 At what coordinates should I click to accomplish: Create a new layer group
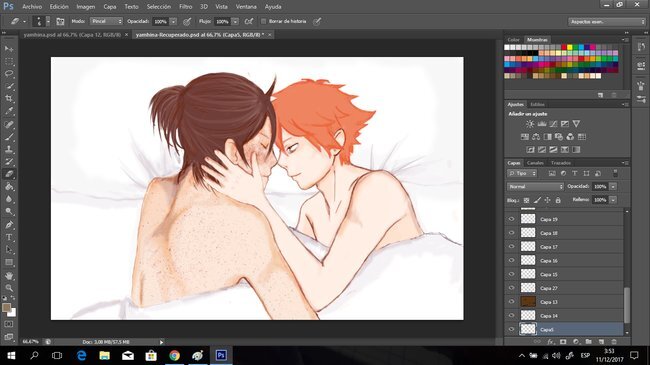tap(589, 342)
